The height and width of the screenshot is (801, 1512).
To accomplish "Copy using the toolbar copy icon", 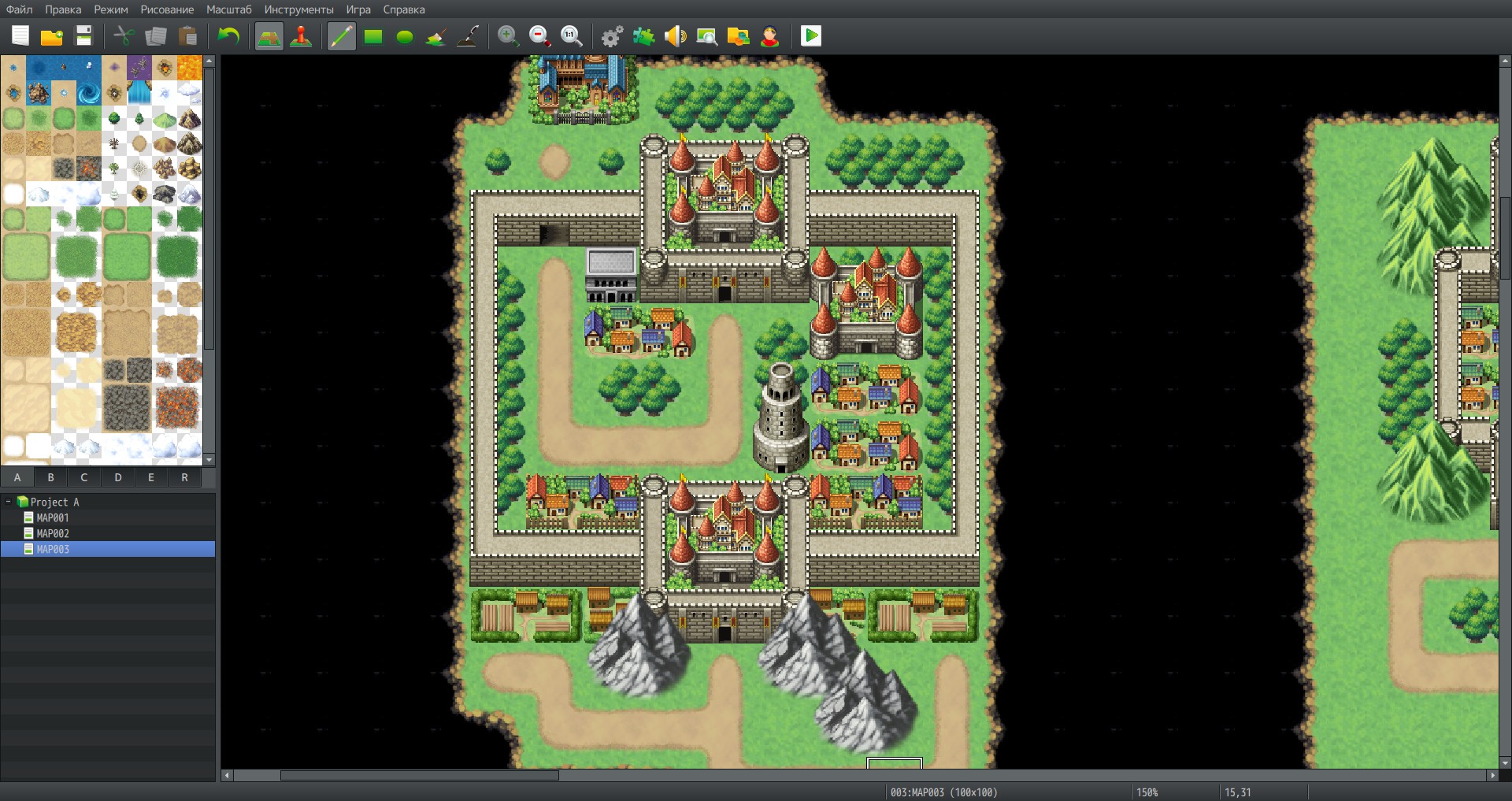I will click(x=156, y=36).
